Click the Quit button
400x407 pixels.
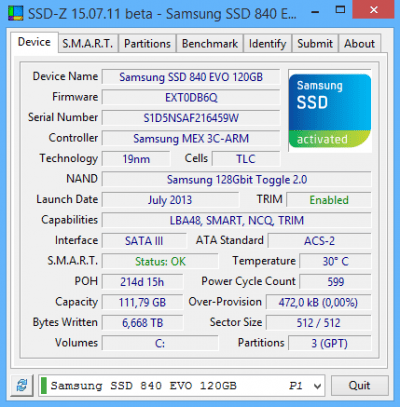[x=359, y=386]
